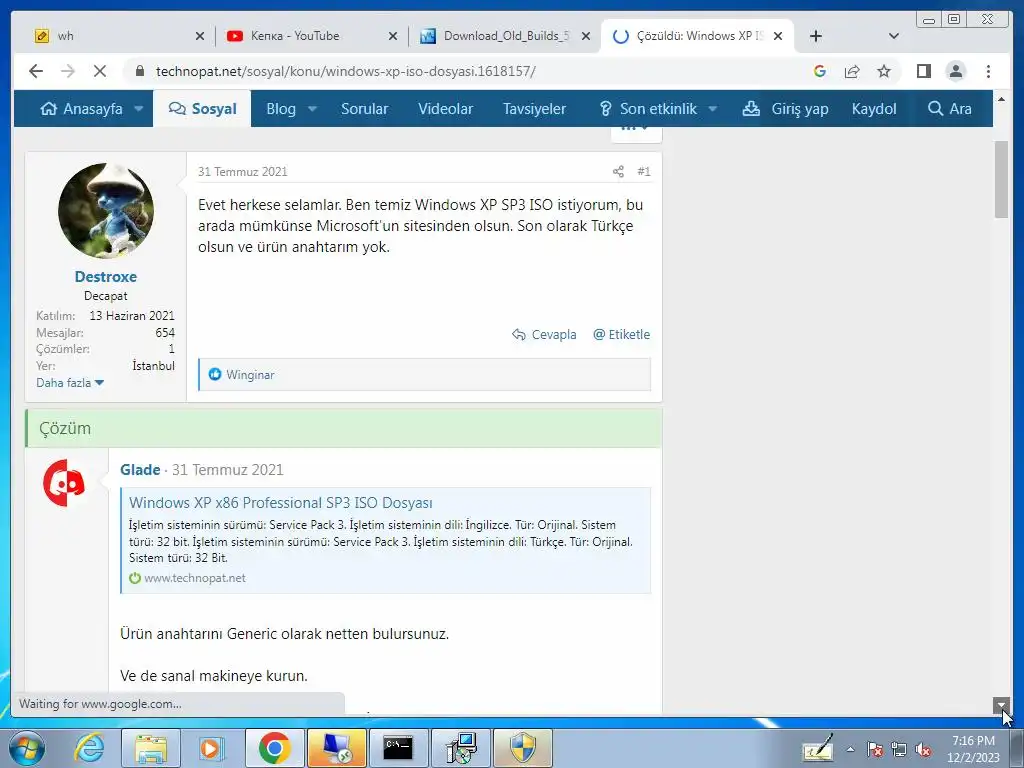Switch to Chrome on the taskbar
The height and width of the screenshot is (768, 1024).
click(274, 748)
